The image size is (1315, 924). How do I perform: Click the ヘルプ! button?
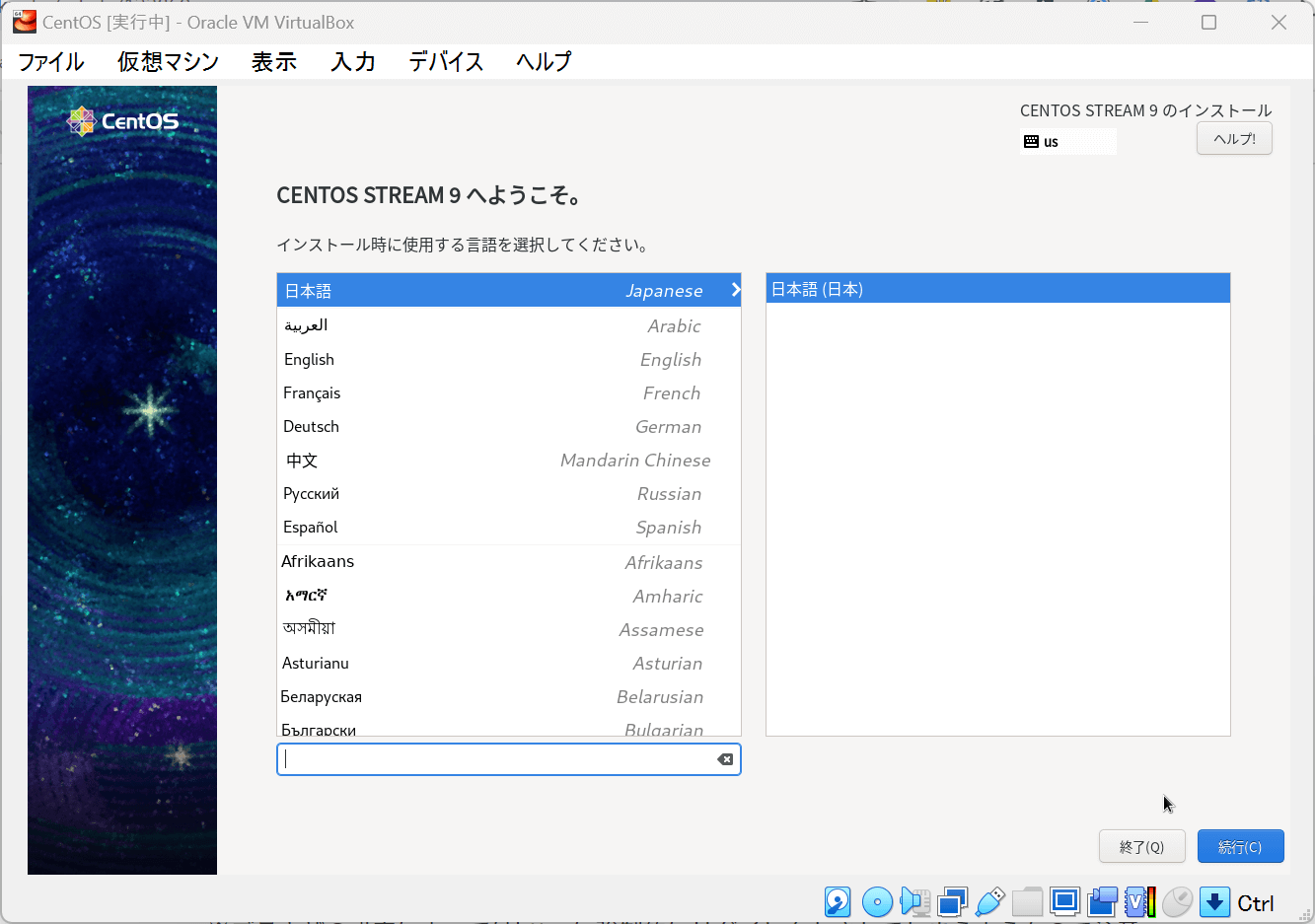coord(1233,138)
